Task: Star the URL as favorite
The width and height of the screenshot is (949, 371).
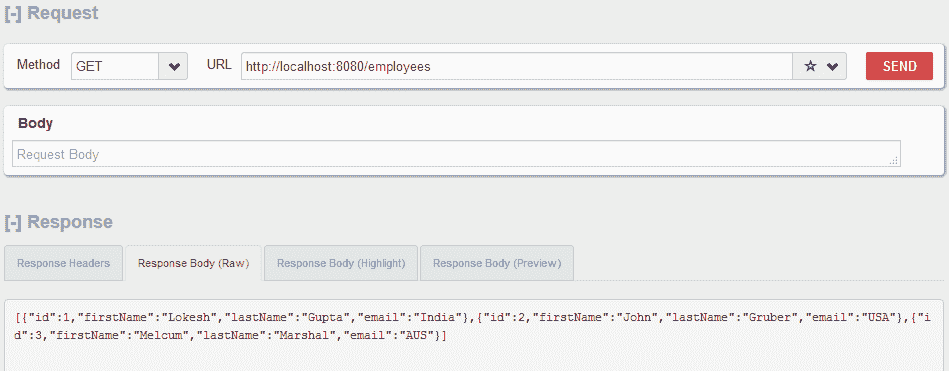Action: 810,67
